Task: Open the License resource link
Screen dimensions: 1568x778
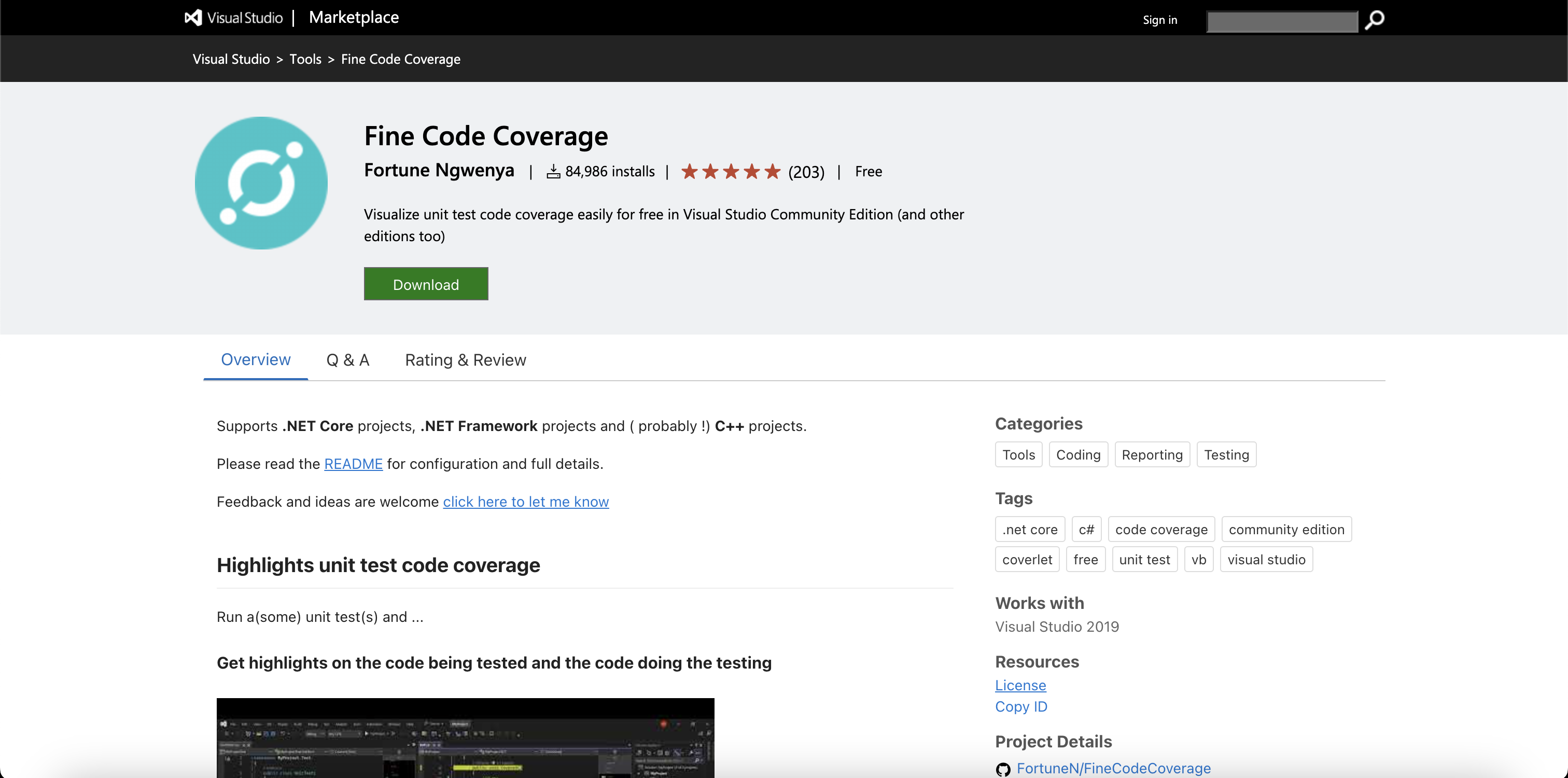Action: pos(1020,686)
